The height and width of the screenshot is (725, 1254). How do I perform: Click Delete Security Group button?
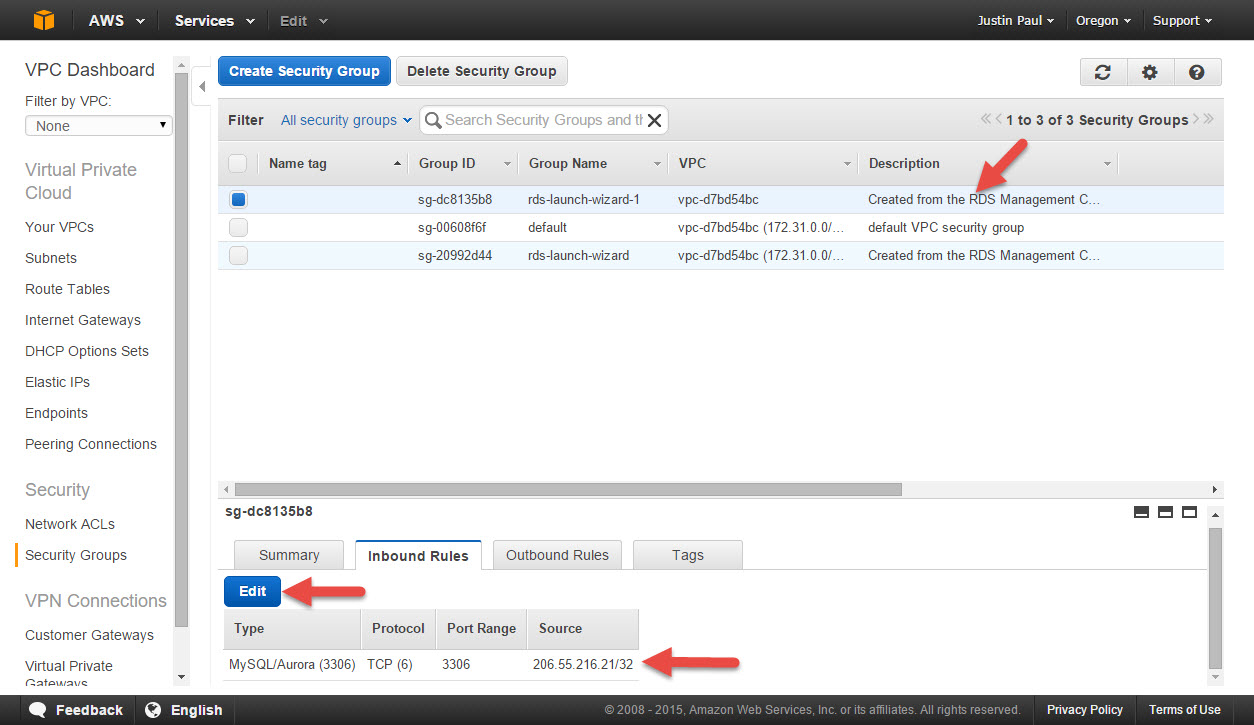point(482,71)
